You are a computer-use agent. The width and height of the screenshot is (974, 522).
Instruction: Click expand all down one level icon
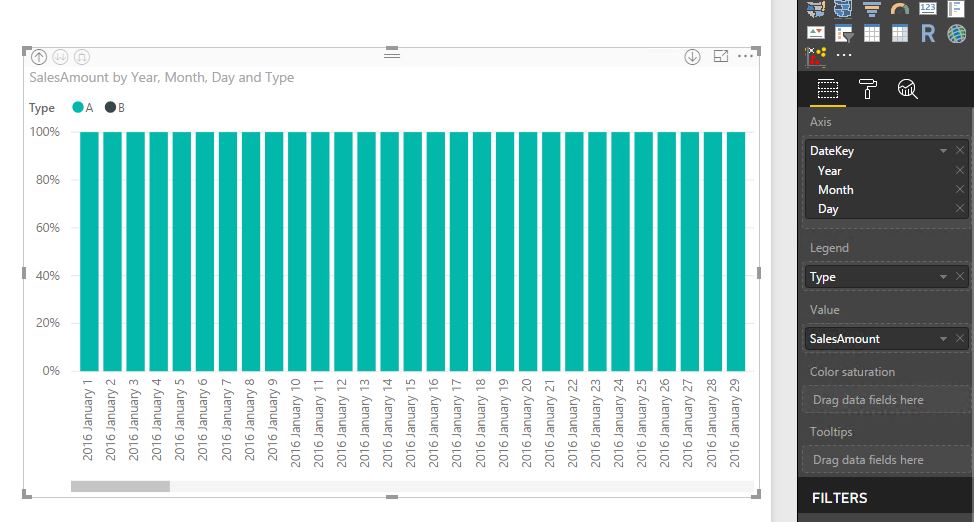tap(82, 57)
